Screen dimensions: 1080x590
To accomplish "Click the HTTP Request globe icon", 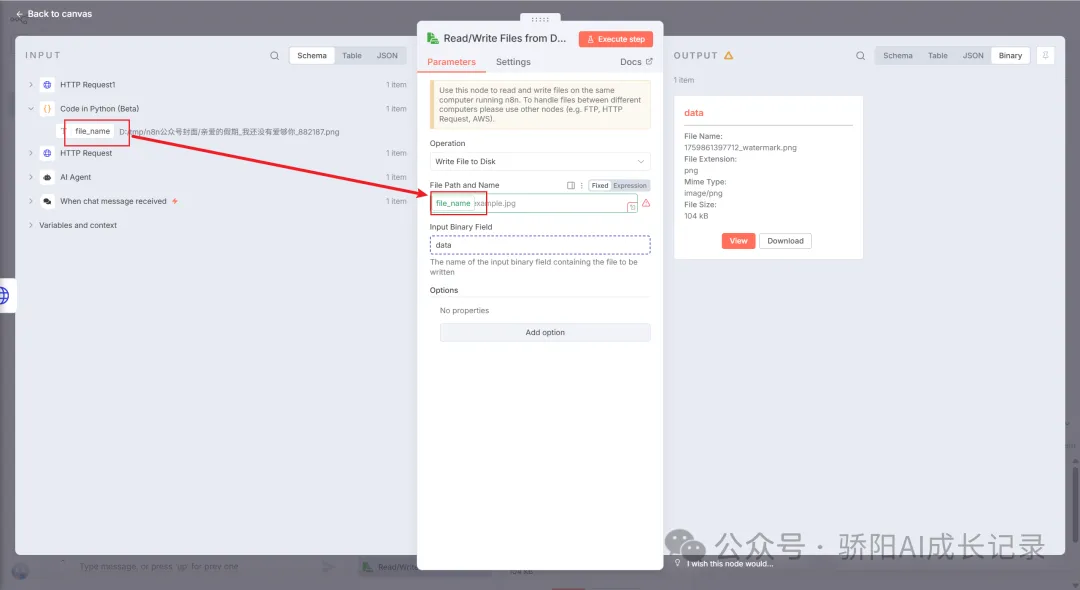I will coord(47,153).
